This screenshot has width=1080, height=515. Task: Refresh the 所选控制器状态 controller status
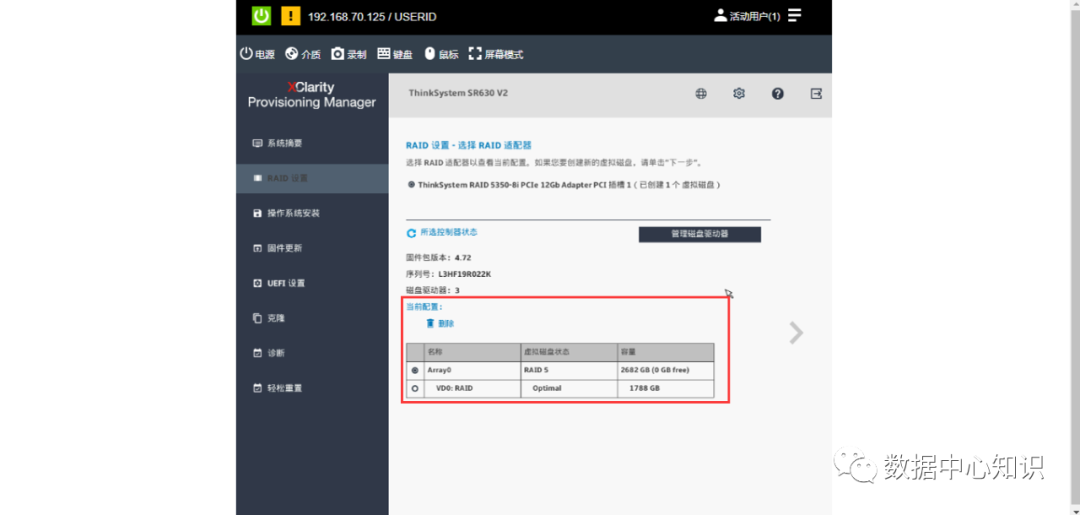coord(411,233)
